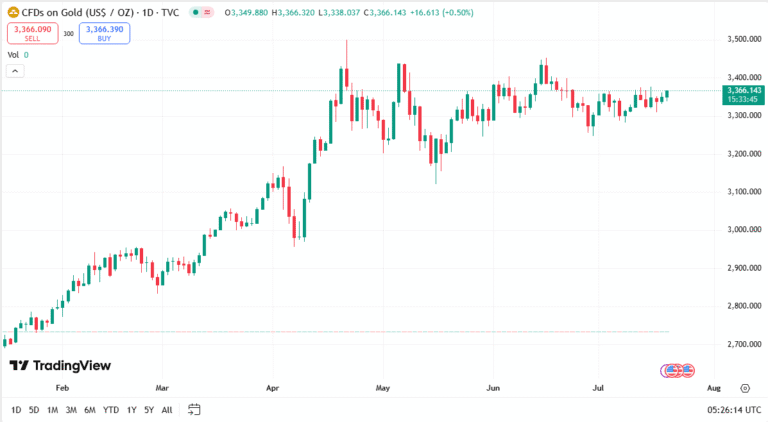
Task: Collapse the indicator legend with chevron
Action: (15, 71)
